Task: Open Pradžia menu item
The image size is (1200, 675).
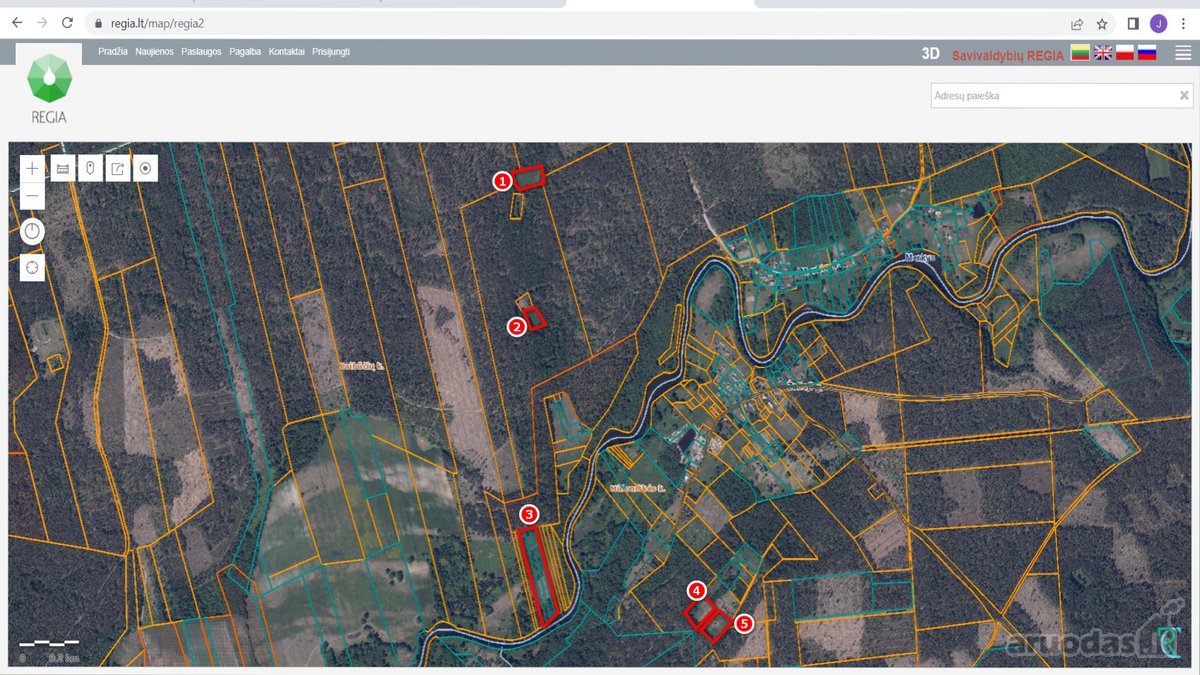Action: point(113,51)
